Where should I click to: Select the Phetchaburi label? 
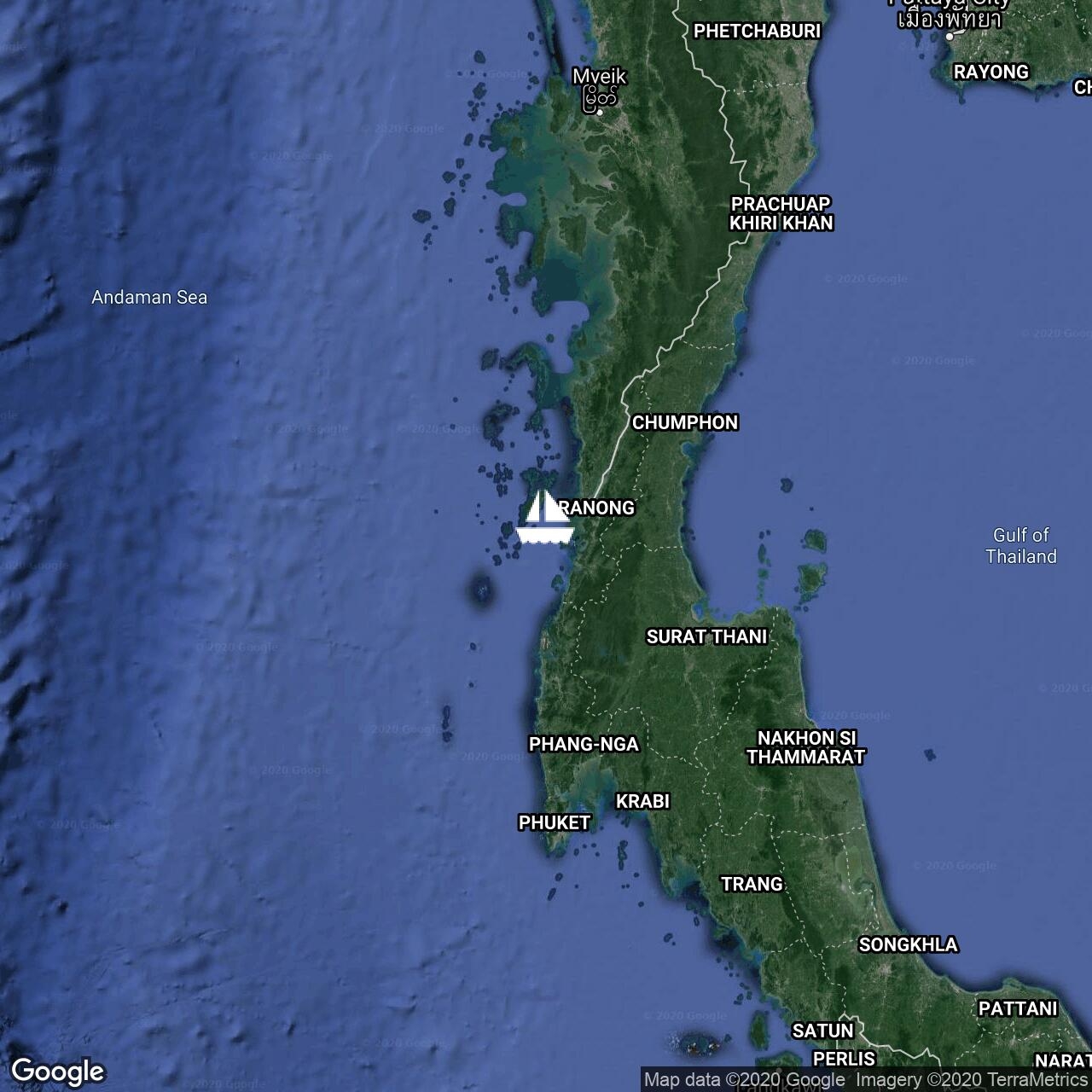pyautogui.click(x=757, y=31)
